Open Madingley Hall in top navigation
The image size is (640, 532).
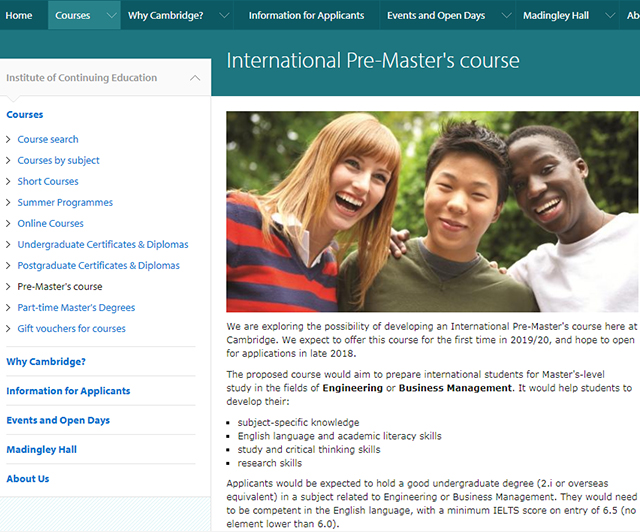556,16
